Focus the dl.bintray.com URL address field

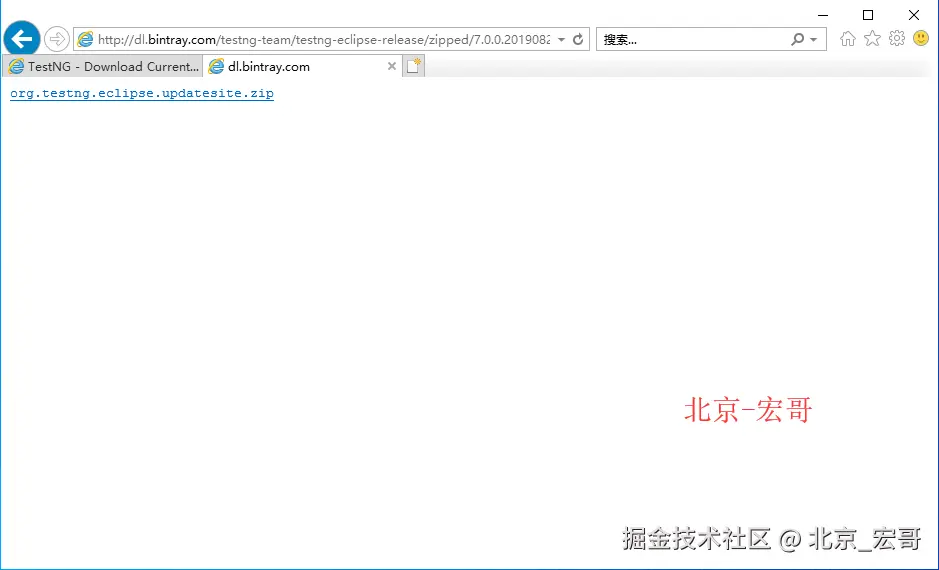click(323, 40)
